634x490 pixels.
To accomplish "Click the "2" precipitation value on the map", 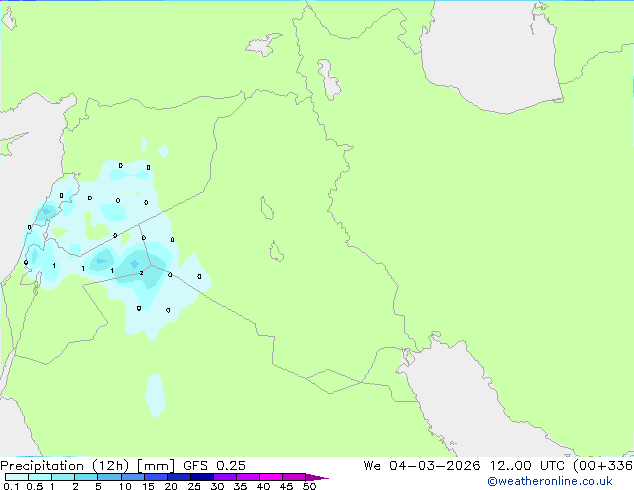I will coord(141,273).
